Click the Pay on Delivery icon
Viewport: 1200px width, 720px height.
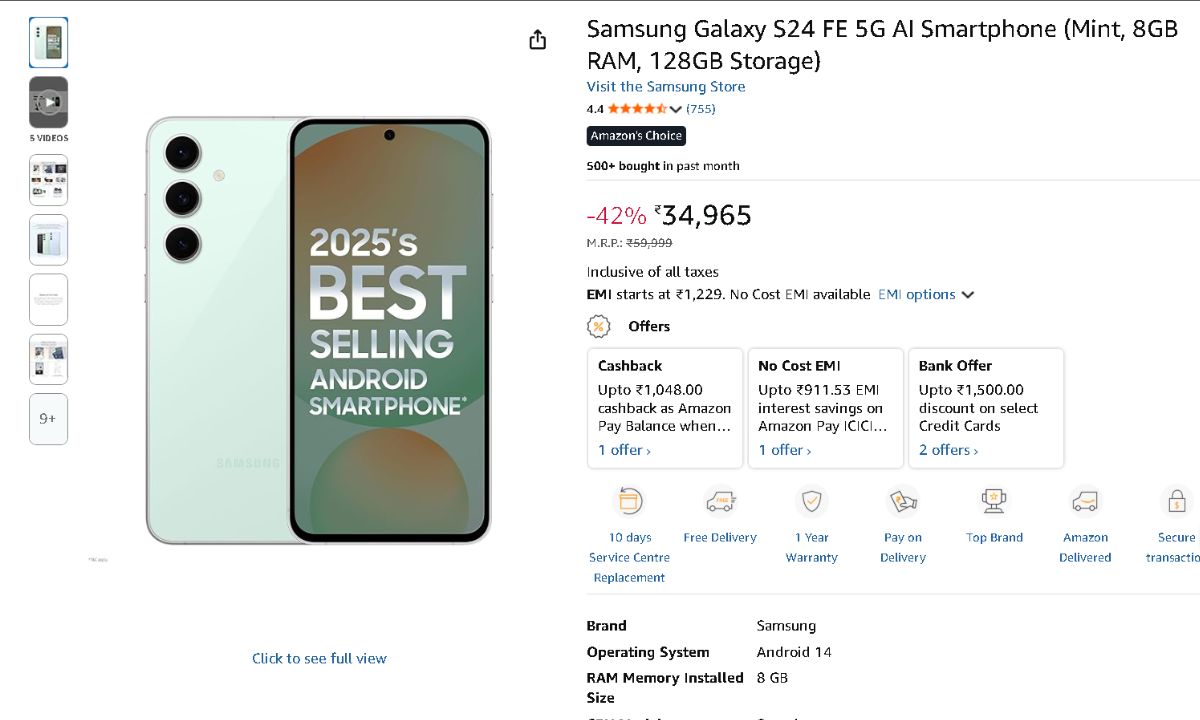(x=902, y=501)
